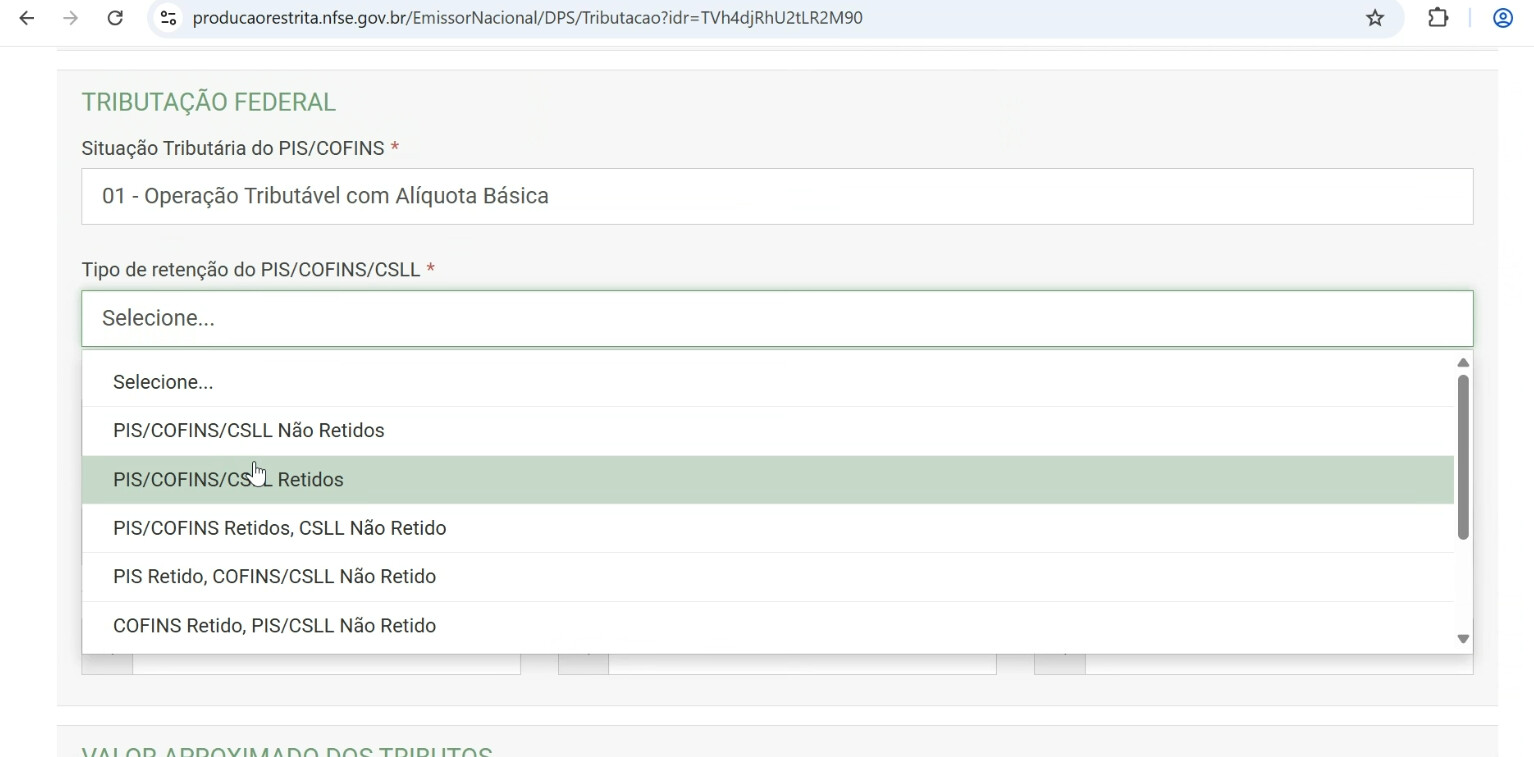Viewport: 1534px width, 757px height.
Task: Open the browser extensions puzzle icon
Action: click(x=1438, y=18)
